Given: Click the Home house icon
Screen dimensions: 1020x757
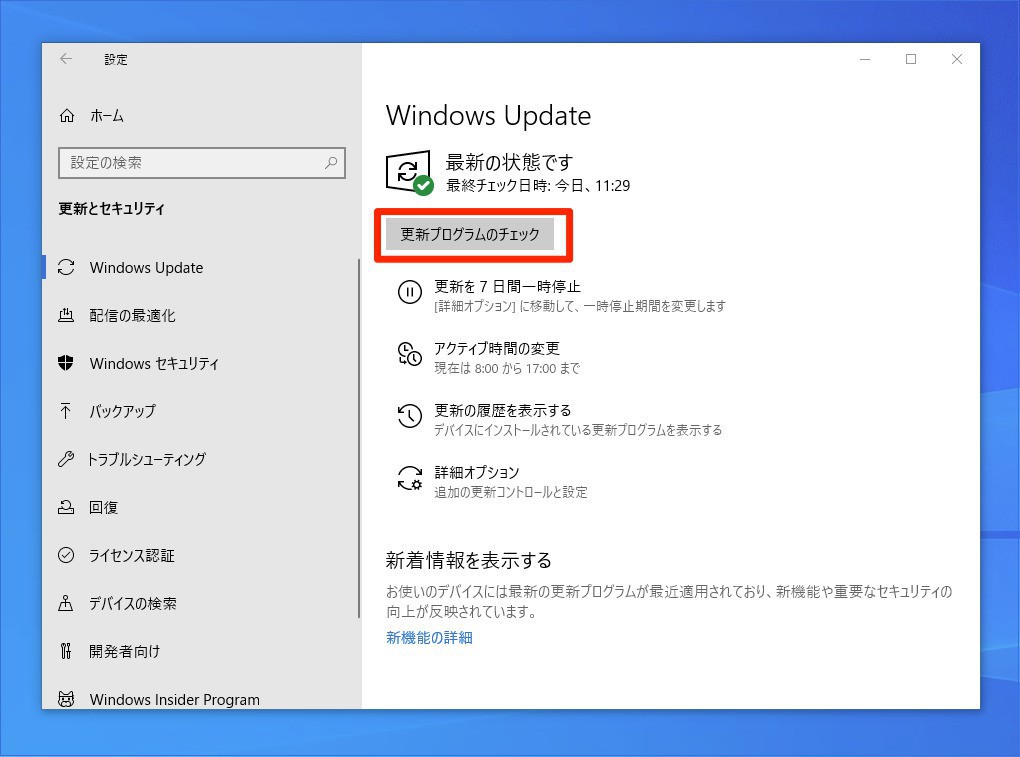Looking at the screenshot, I should (x=66, y=116).
